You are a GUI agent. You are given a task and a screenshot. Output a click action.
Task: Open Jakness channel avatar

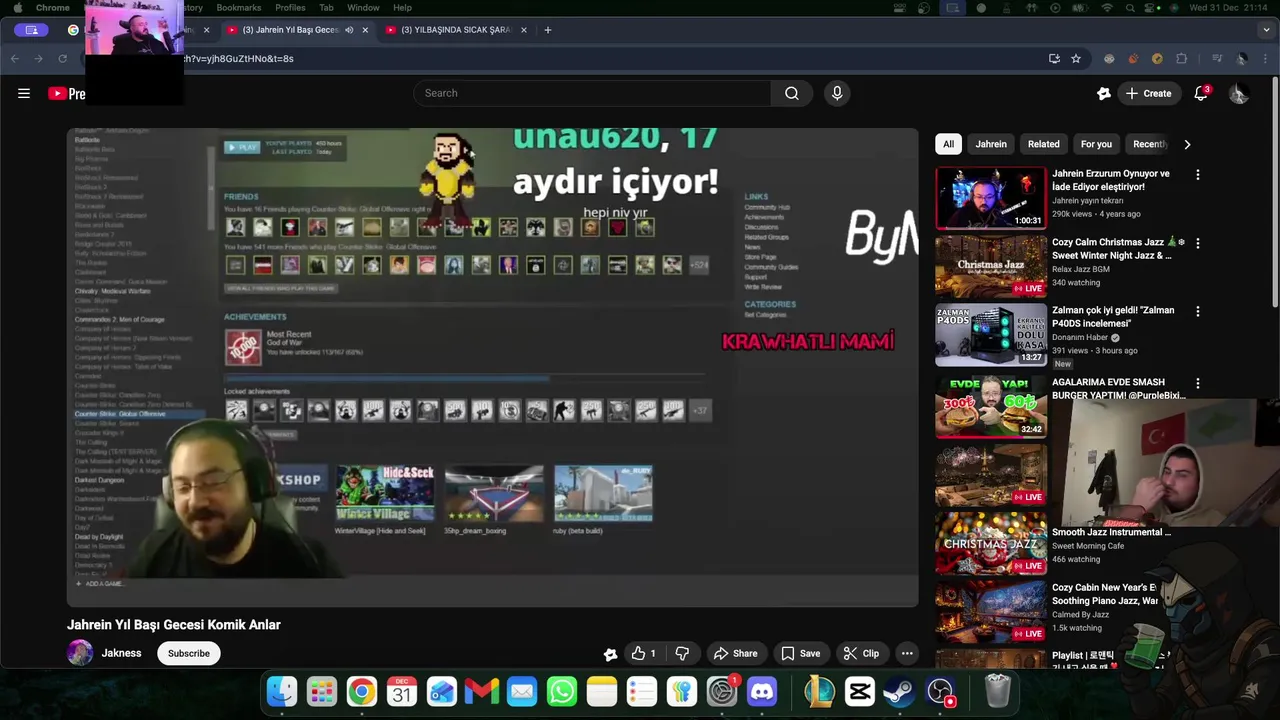pyautogui.click(x=80, y=653)
